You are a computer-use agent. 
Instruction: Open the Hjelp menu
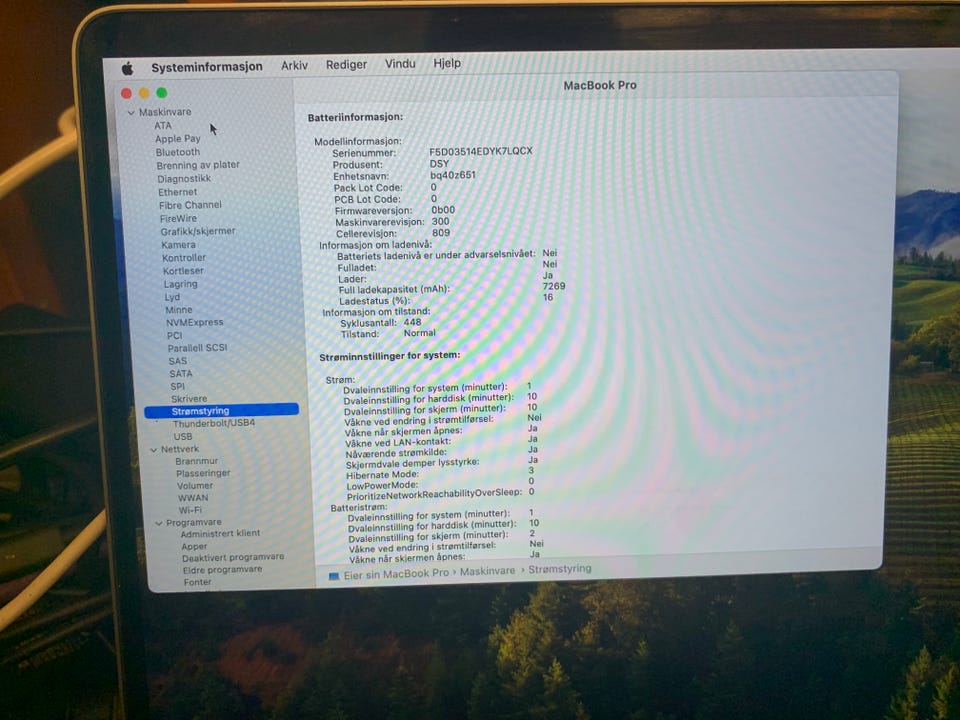[x=447, y=63]
